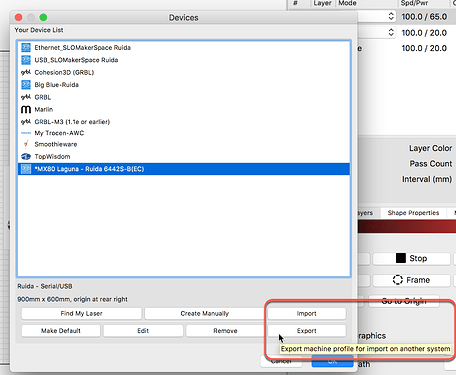Select the GRBL-M3 (1.1e or earlier) name

tap(72, 122)
